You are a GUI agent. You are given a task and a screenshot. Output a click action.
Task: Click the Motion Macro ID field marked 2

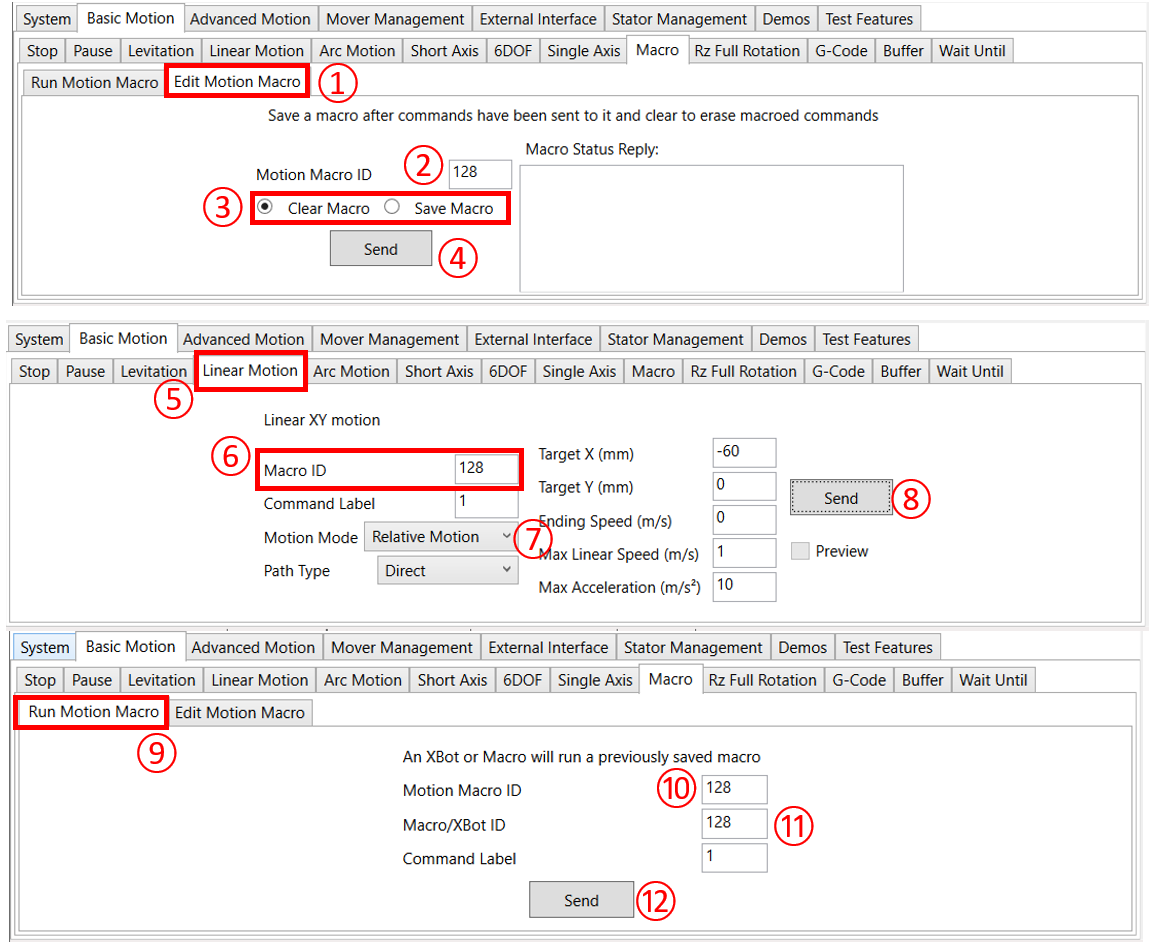[480, 174]
